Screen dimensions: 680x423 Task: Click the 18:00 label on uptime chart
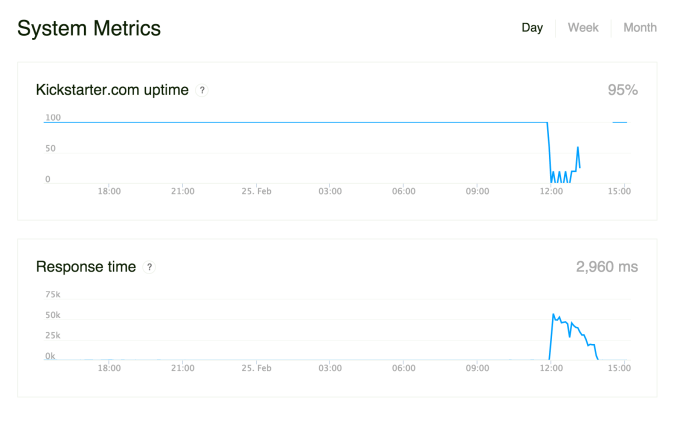point(109,191)
